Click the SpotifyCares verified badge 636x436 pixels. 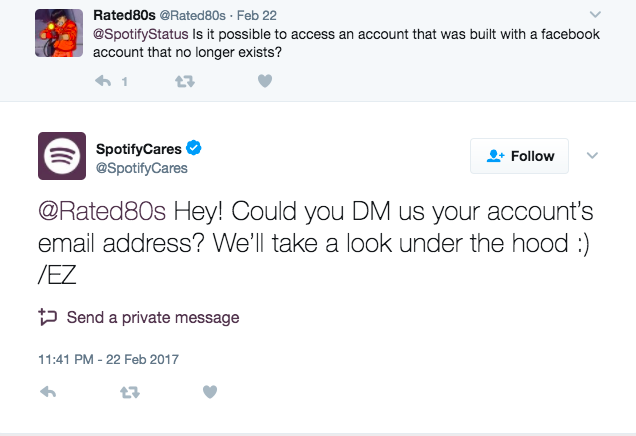tap(196, 149)
